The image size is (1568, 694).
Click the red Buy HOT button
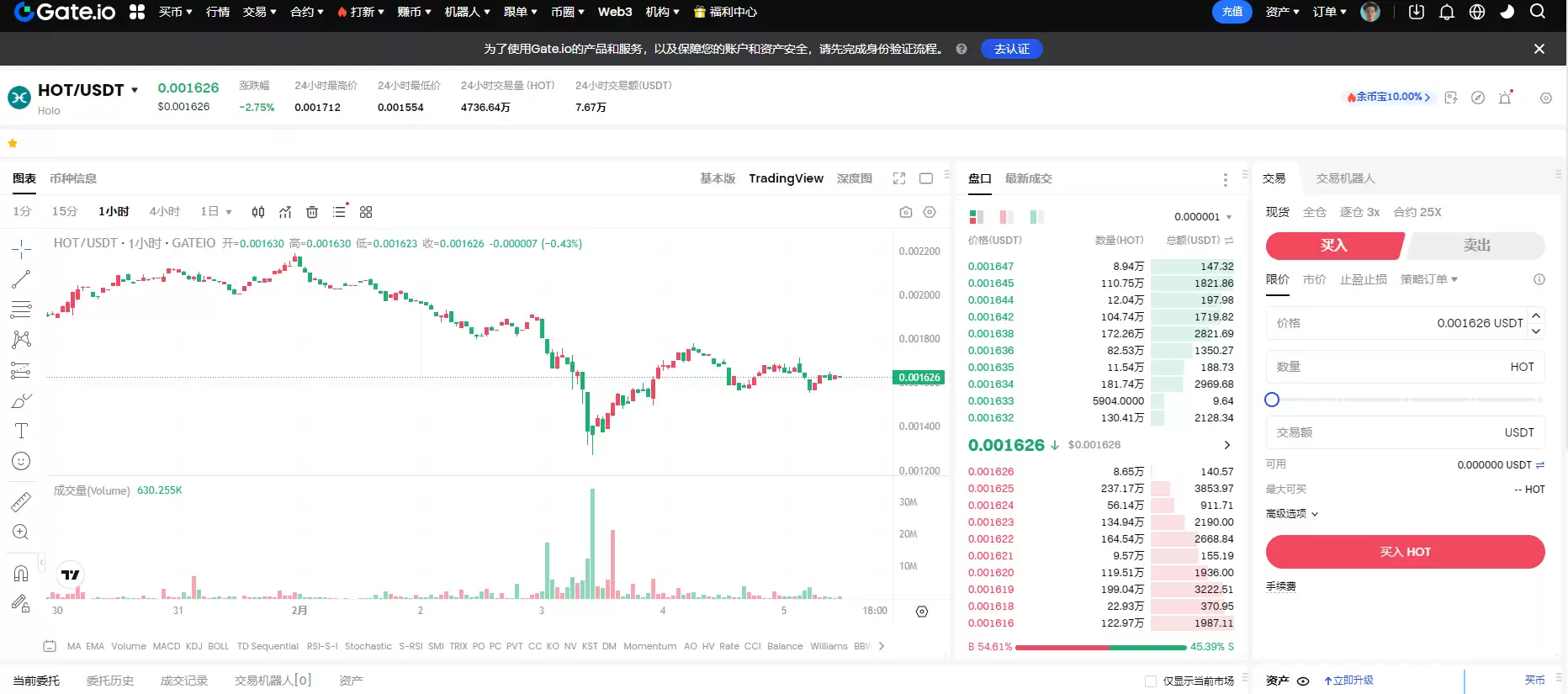tap(1405, 552)
